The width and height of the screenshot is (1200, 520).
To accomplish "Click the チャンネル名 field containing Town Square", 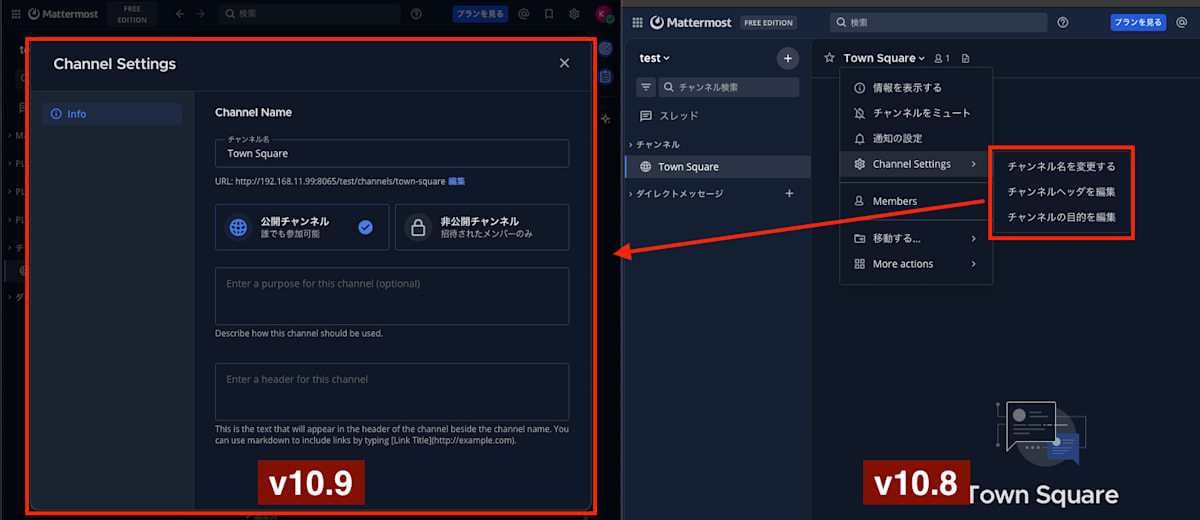I will [x=392, y=153].
